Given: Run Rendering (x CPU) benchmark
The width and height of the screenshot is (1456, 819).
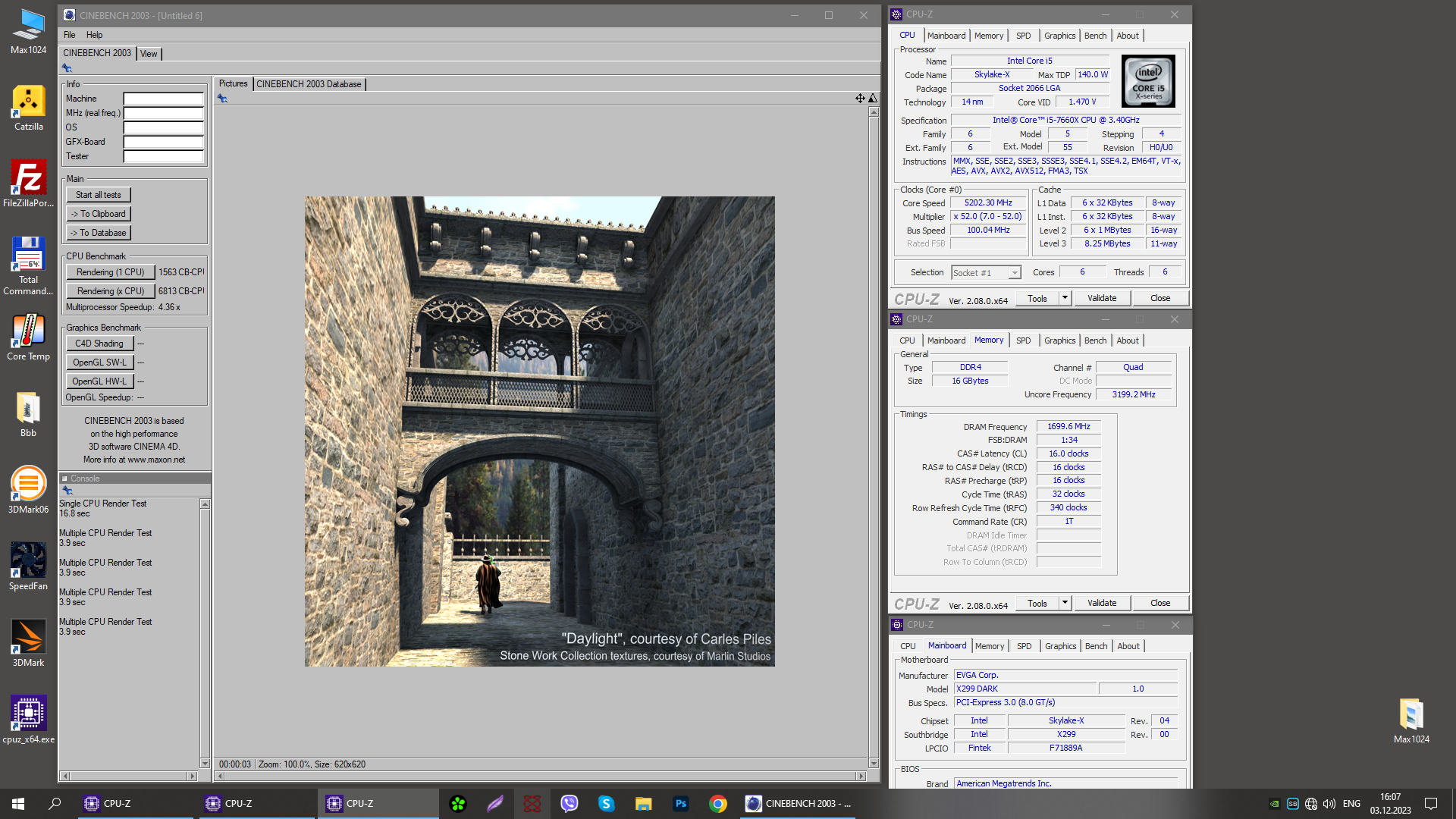Looking at the screenshot, I should point(111,291).
